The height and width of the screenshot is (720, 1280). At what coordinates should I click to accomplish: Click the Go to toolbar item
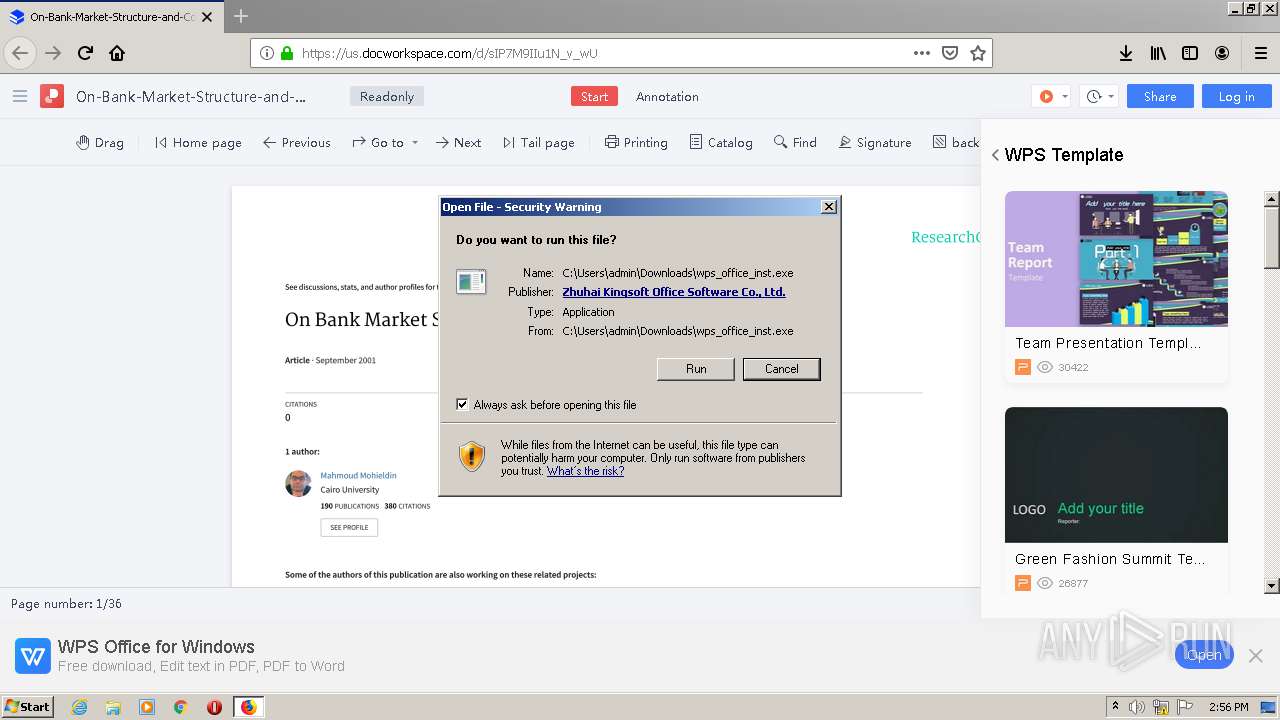tap(379, 142)
